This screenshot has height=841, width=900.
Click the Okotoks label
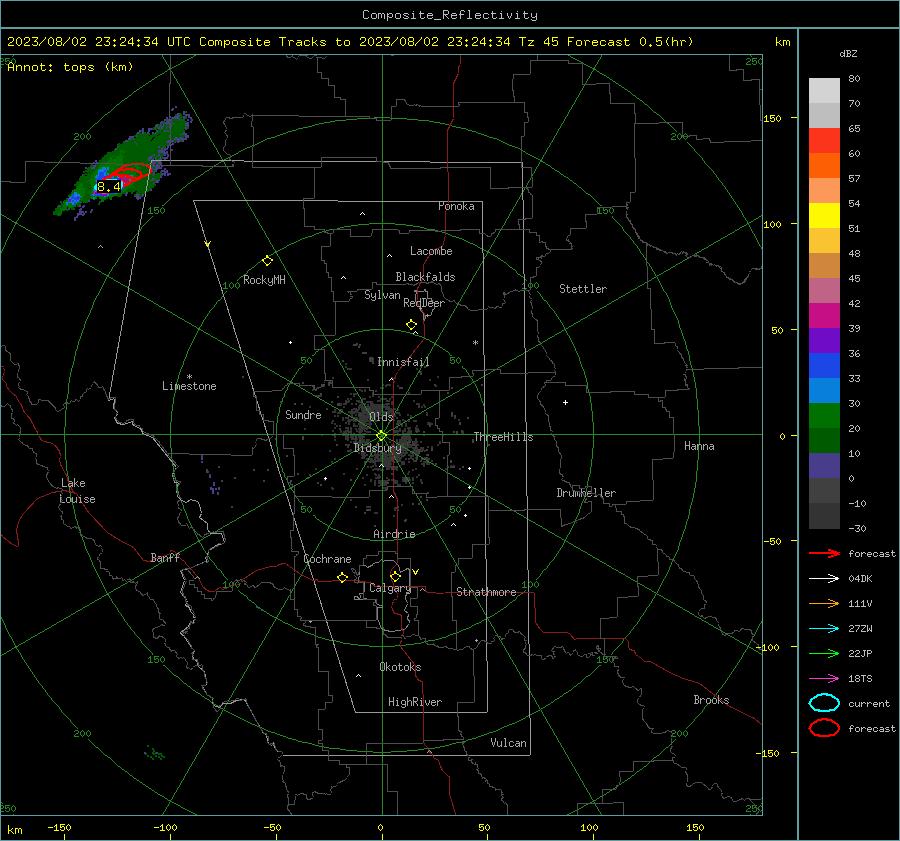pos(400,667)
